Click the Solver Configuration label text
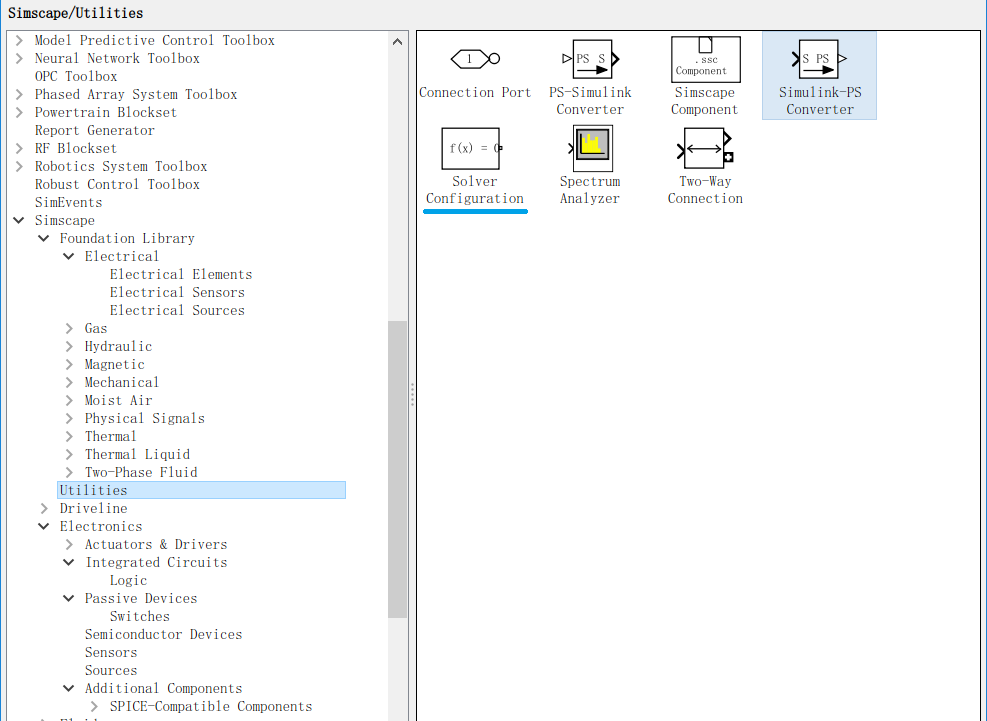The width and height of the screenshot is (987, 721). click(475, 190)
